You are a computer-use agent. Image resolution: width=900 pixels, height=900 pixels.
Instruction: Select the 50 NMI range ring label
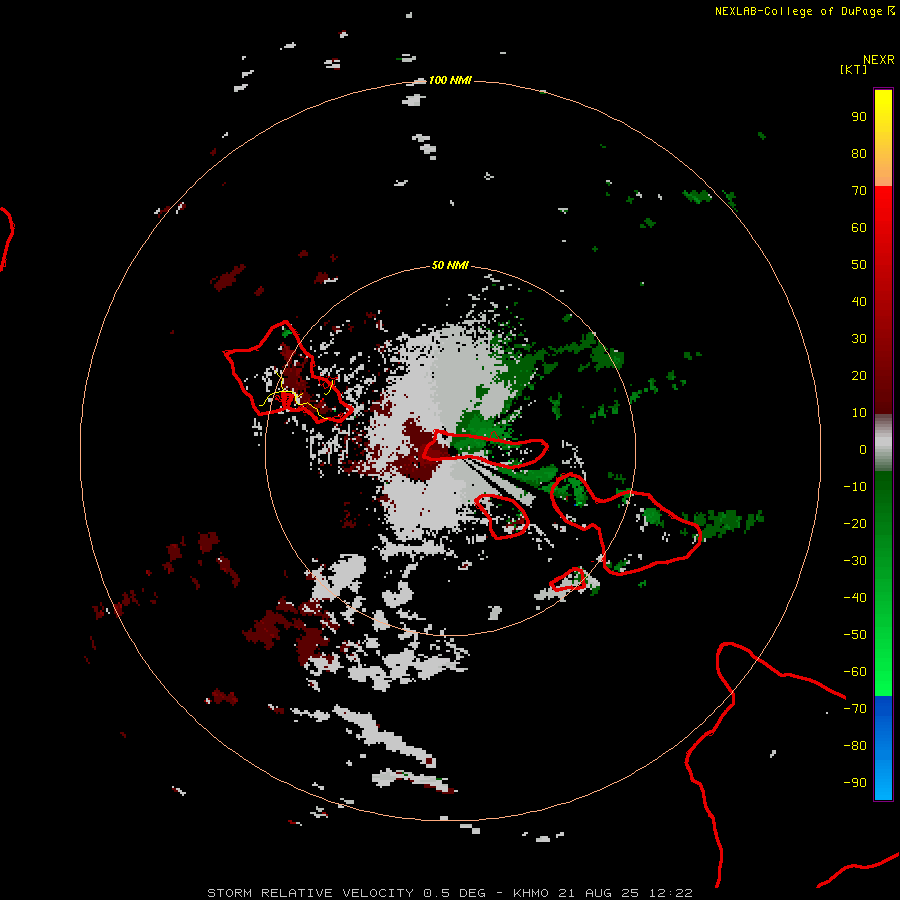click(450, 265)
